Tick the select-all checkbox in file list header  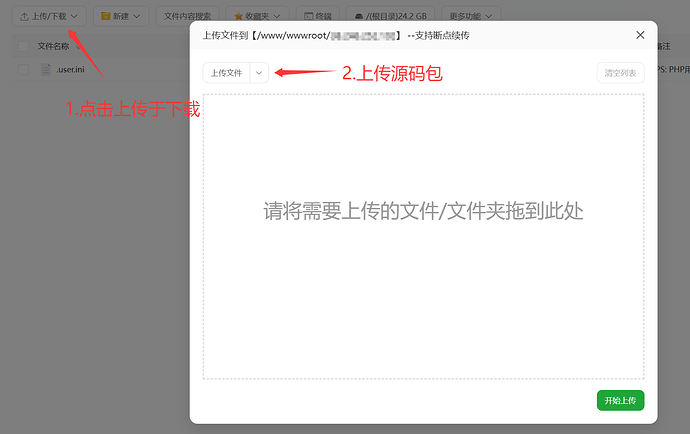(23, 46)
